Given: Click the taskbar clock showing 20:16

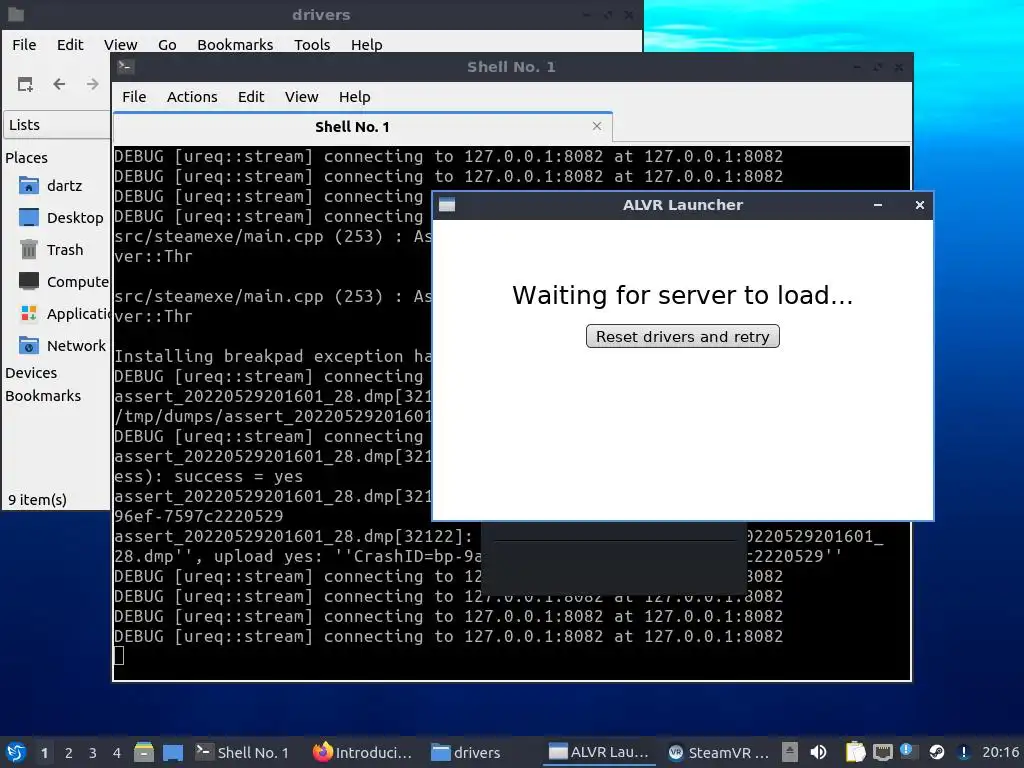Looking at the screenshot, I should pos(1000,752).
